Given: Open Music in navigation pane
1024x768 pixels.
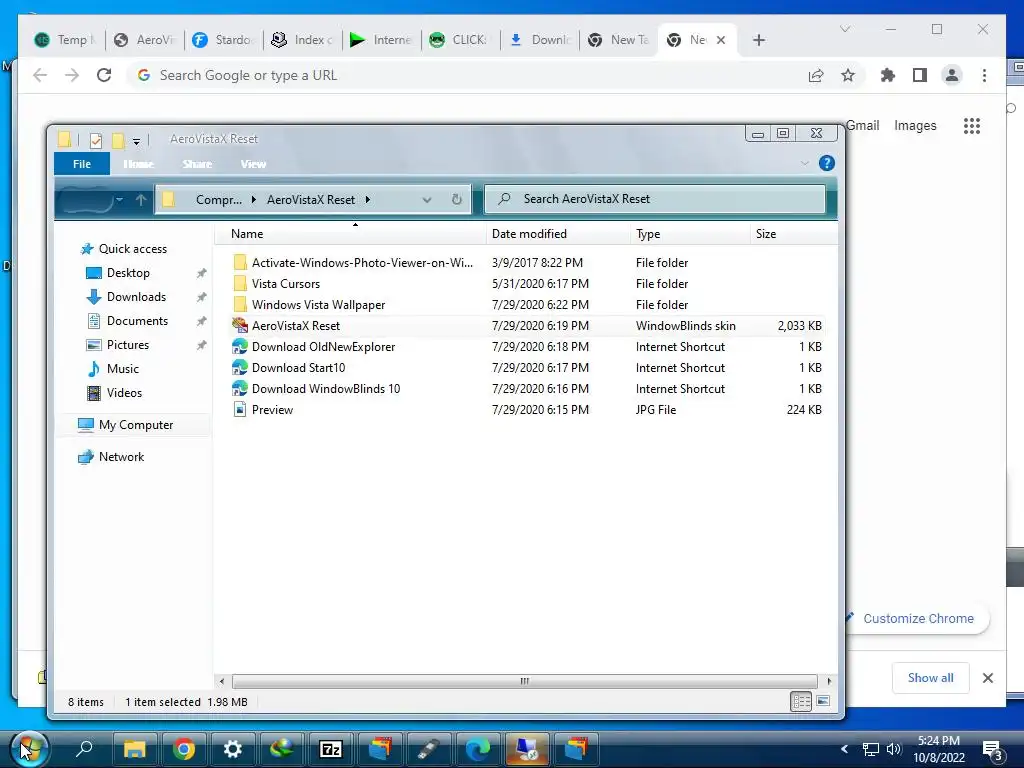Looking at the screenshot, I should point(122,369).
